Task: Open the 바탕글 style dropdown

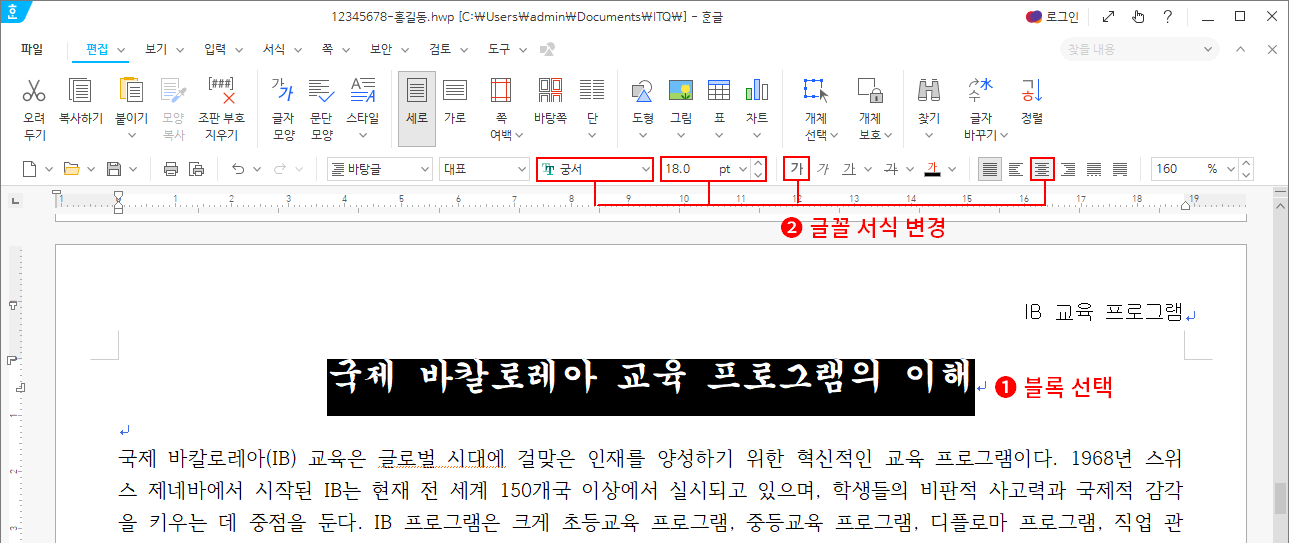Action: point(425,169)
